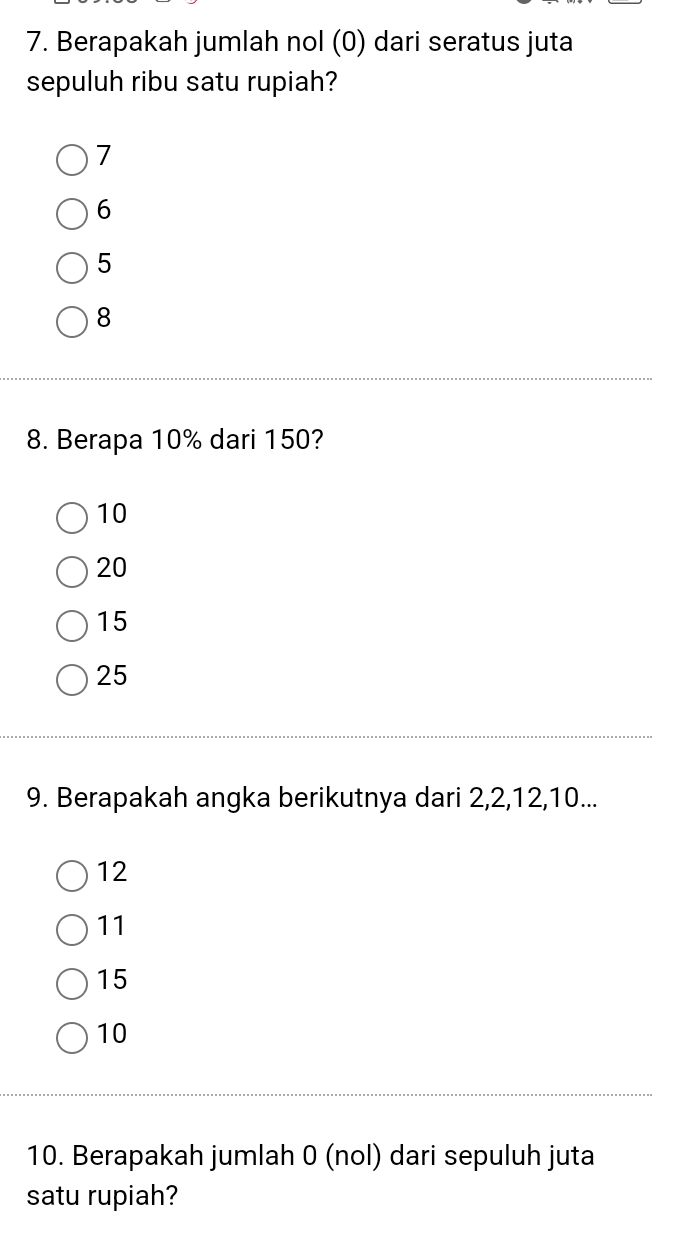Pick "12" for the number sequence question
Screen dimensions: 680x1258
(x=71, y=875)
